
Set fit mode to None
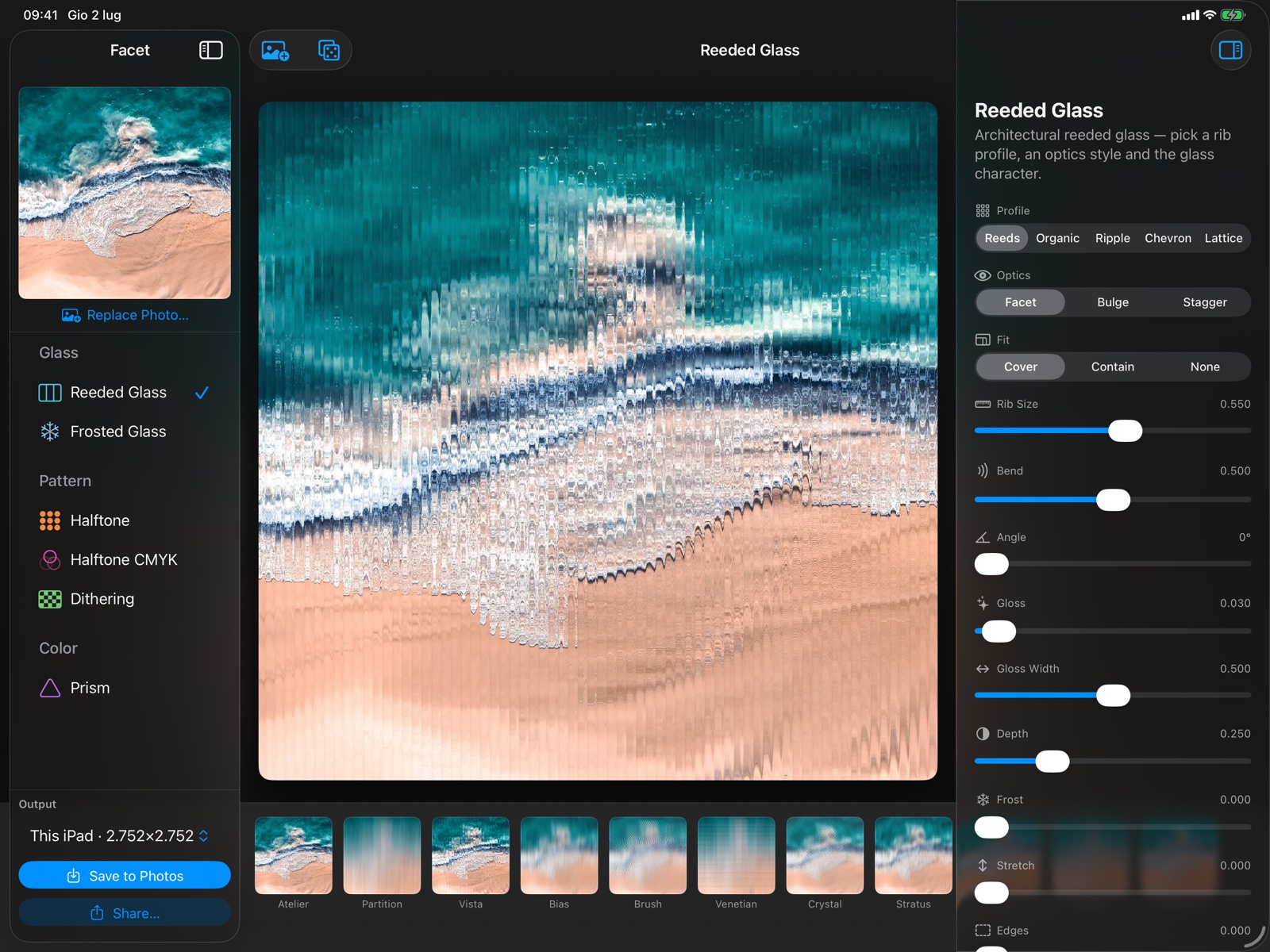(x=1205, y=367)
